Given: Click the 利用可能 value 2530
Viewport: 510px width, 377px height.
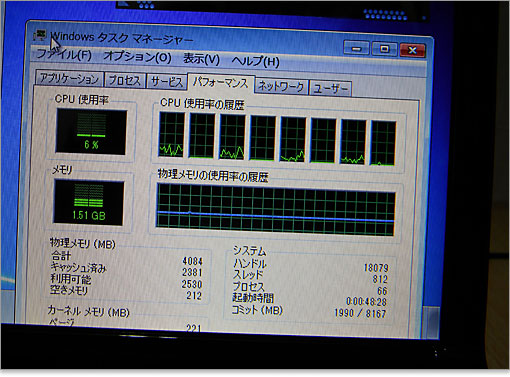Looking at the screenshot, I should [x=192, y=284].
